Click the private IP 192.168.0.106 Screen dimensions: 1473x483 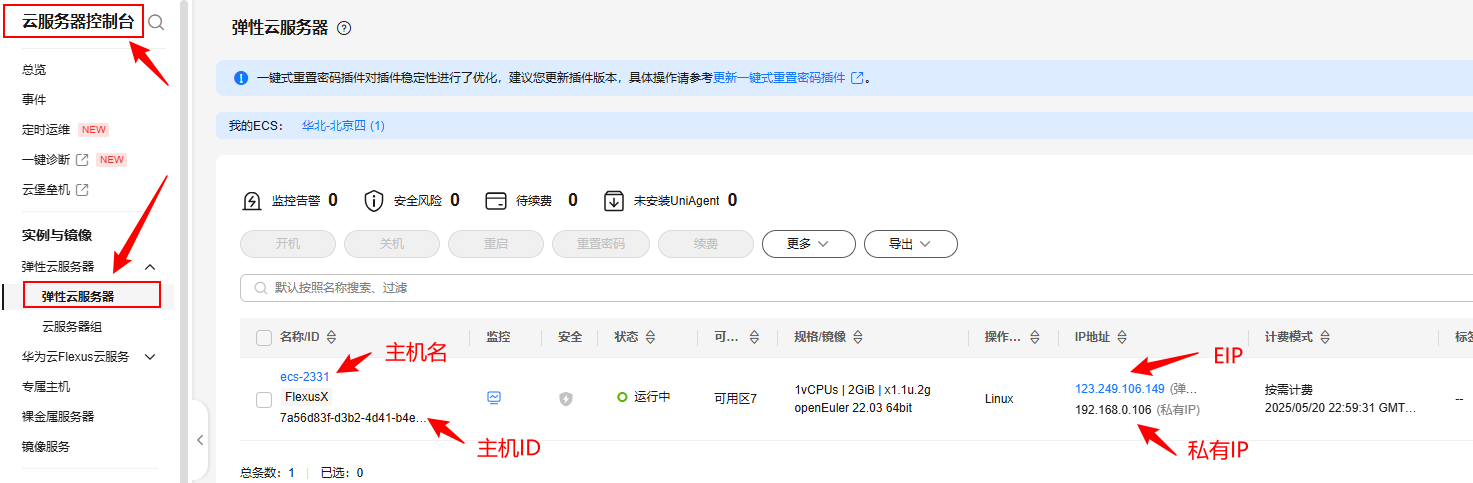point(1113,410)
